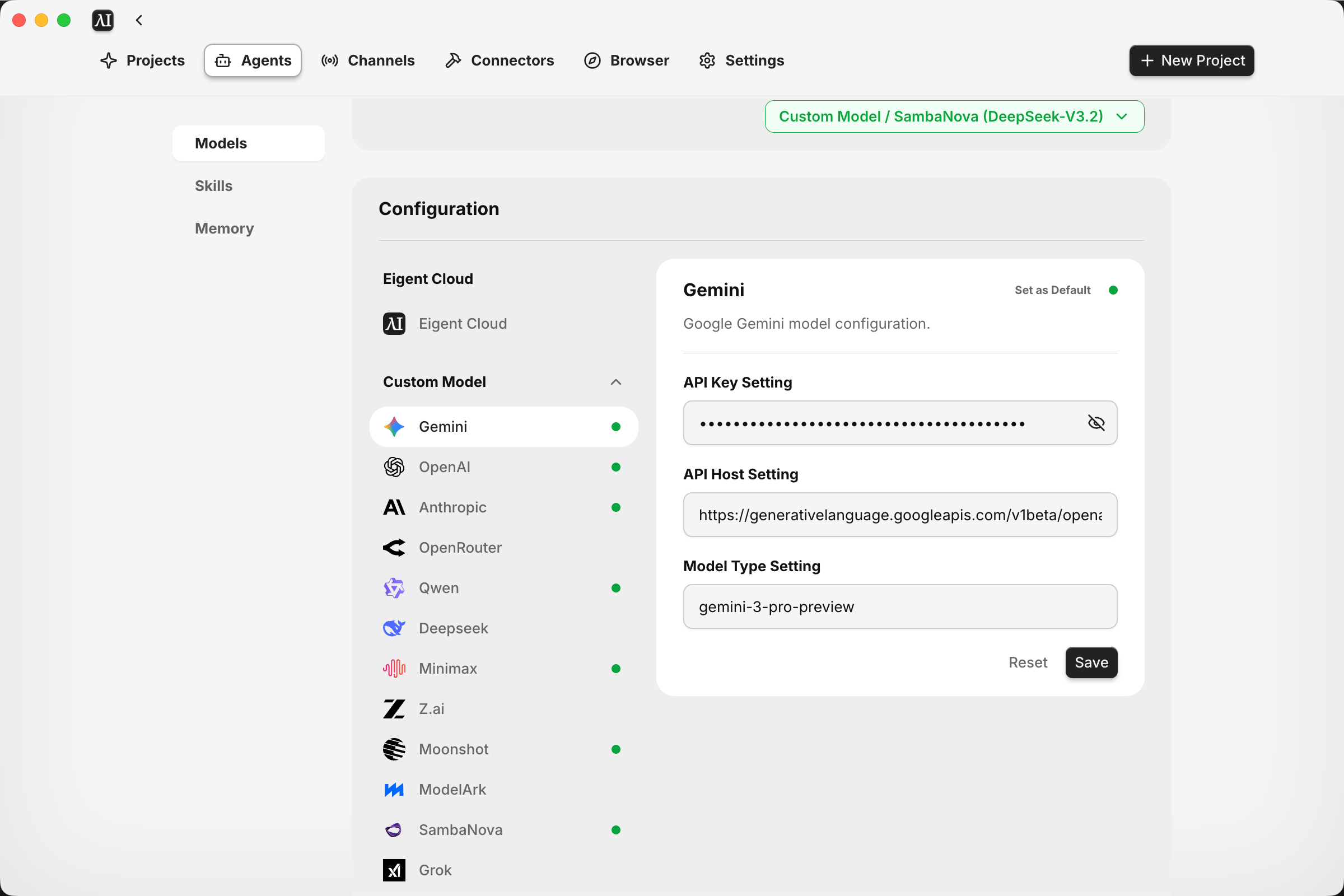
Task: Click the Grok logo icon
Action: [x=394, y=870]
